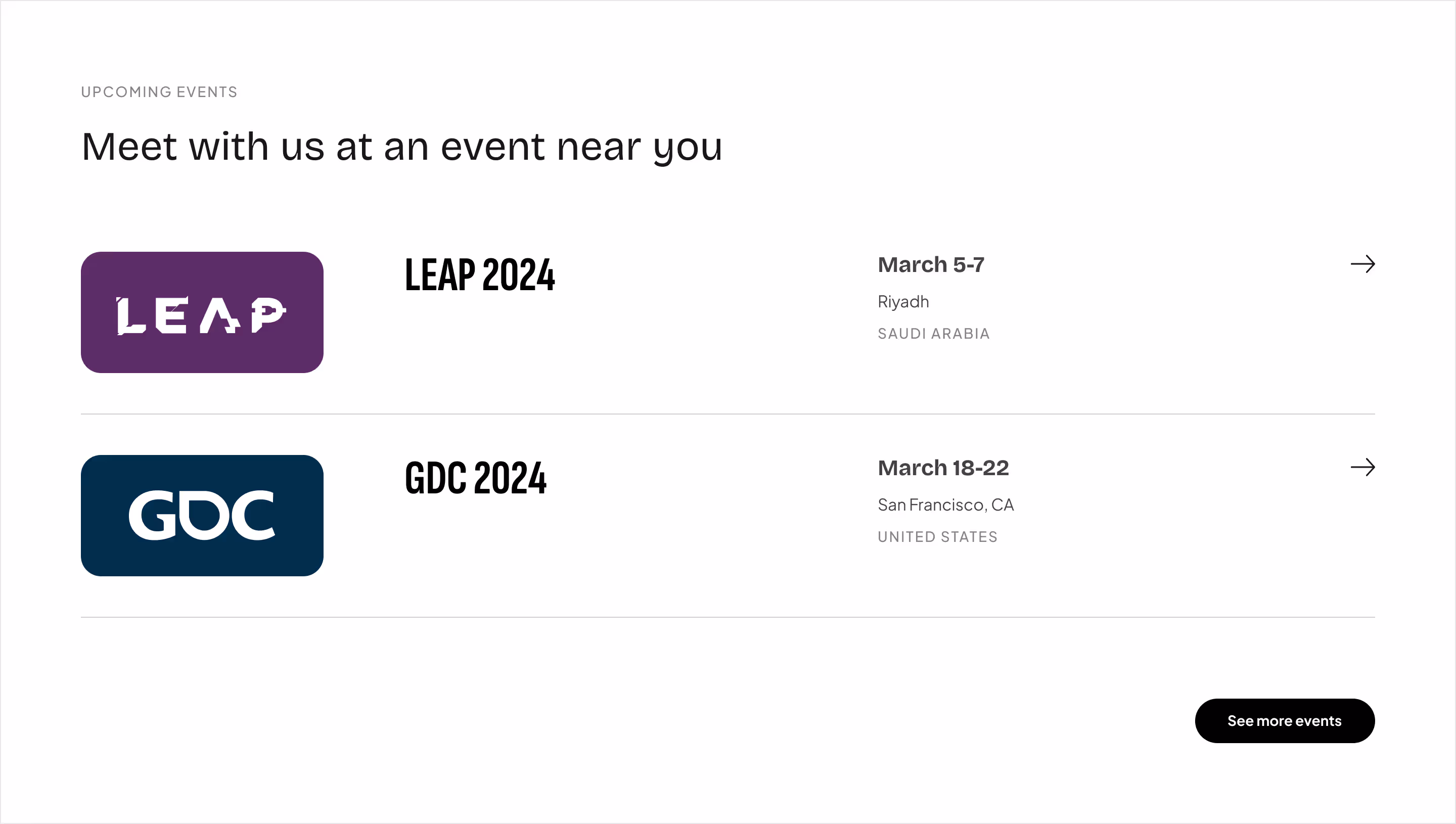Click the arrow icon beside GDC 2024
The width and height of the screenshot is (1456, 824).
point(1362,467)
